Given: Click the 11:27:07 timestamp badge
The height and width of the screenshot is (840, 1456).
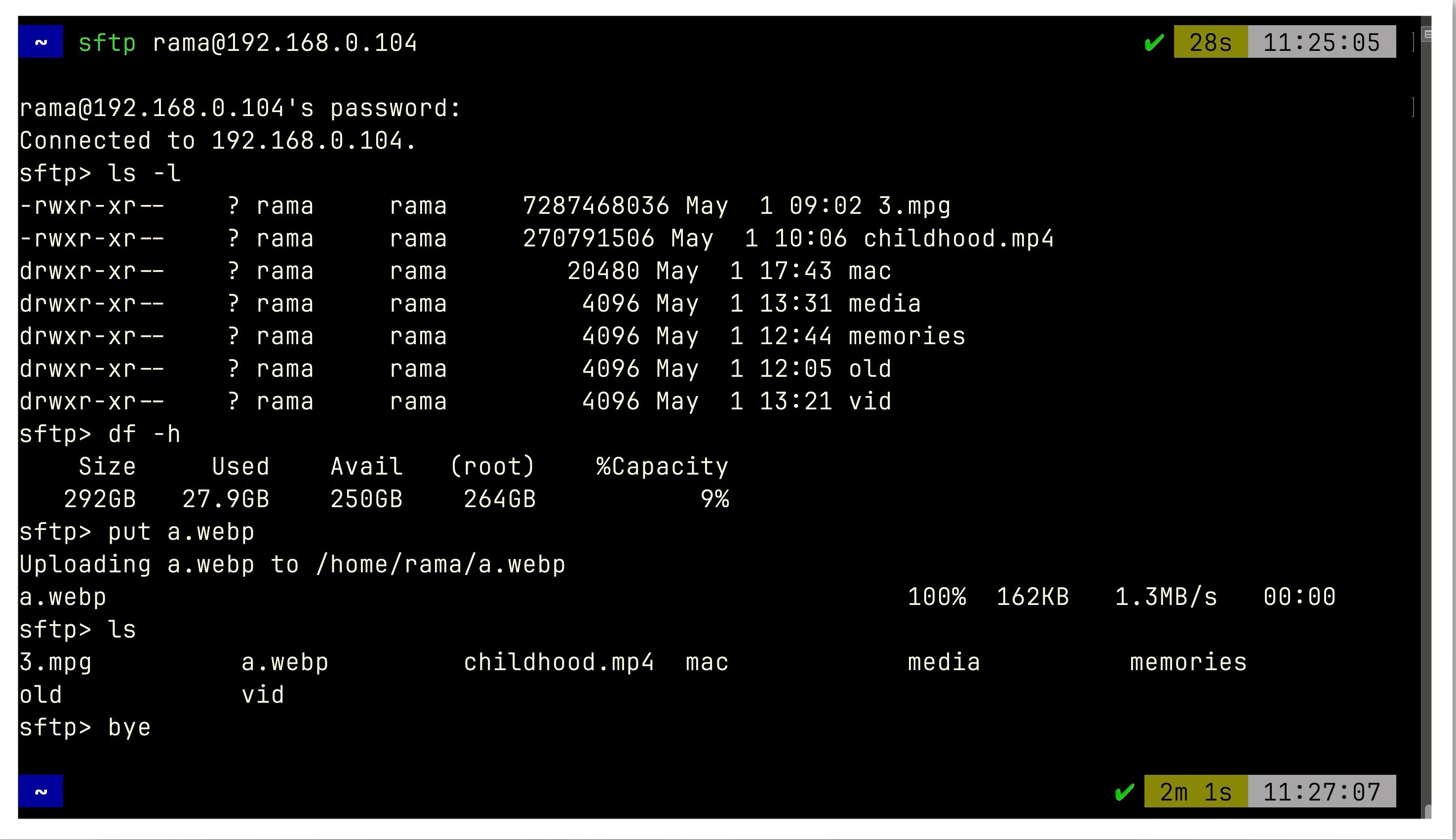Looking at the screenshot, I should (x=1321, y=792).
